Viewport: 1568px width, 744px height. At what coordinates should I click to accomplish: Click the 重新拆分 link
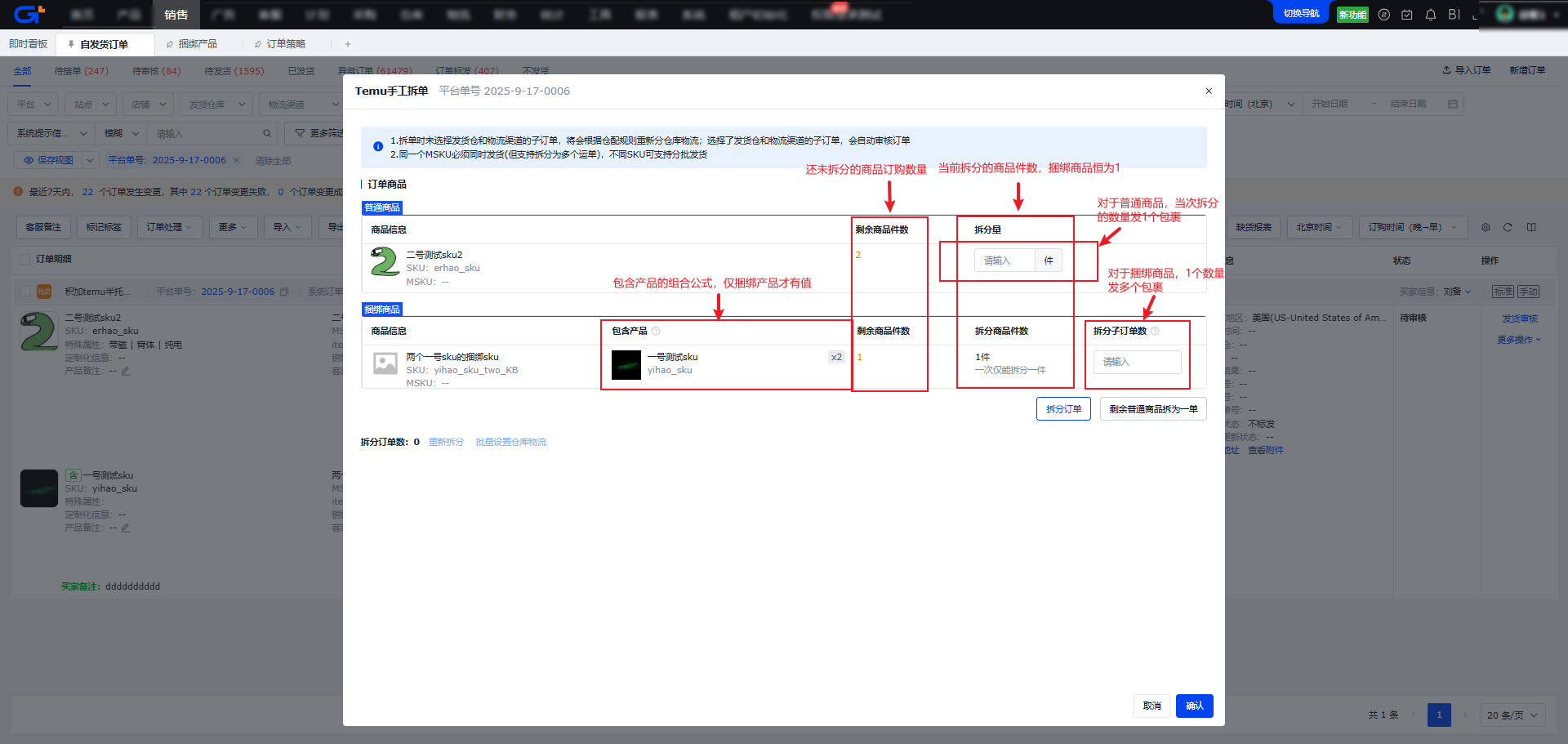click(x=446, y=442)
